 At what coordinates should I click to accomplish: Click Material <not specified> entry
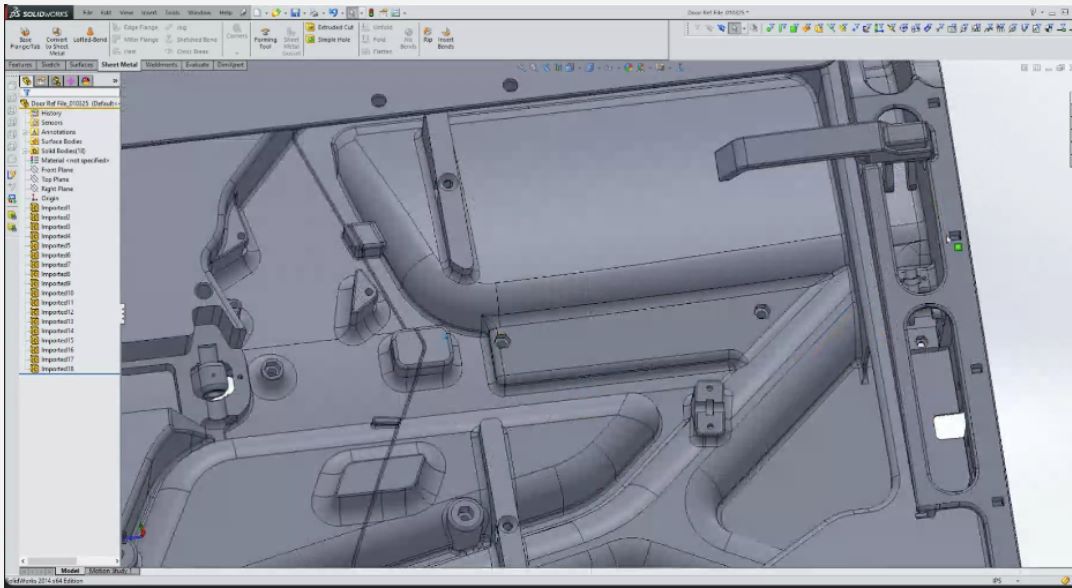(x=74, y=160)
